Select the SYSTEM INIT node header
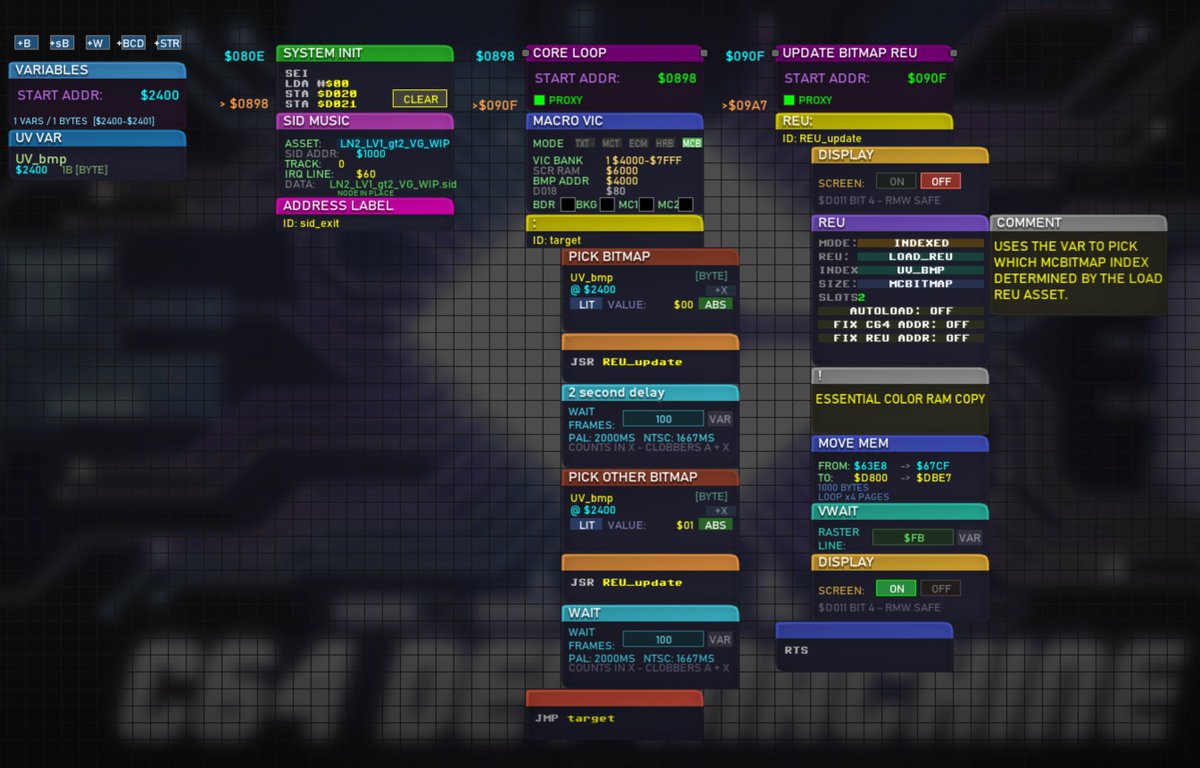 tap(365, 53)
